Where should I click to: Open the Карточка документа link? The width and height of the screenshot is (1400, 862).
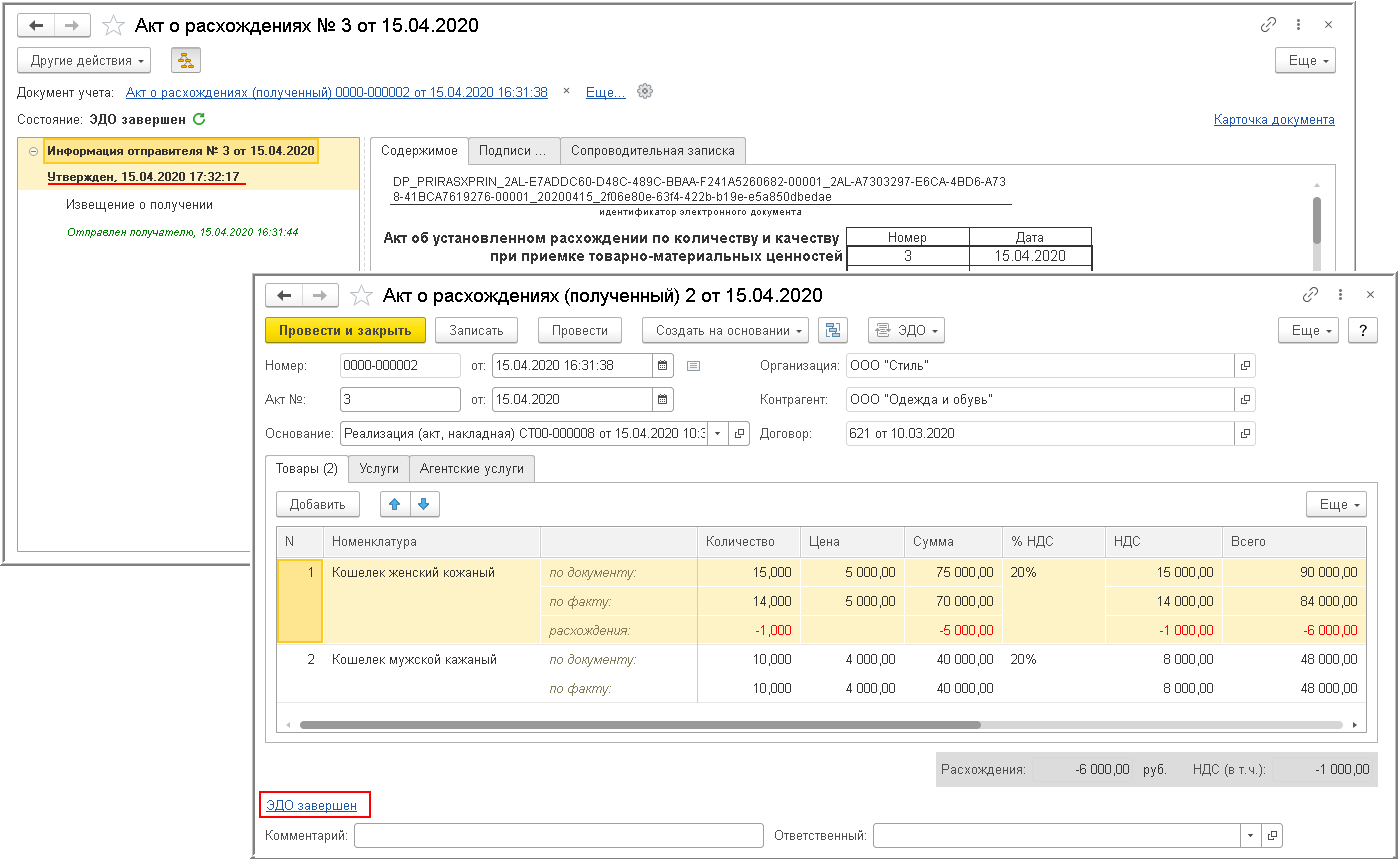tap(1273, 119)
